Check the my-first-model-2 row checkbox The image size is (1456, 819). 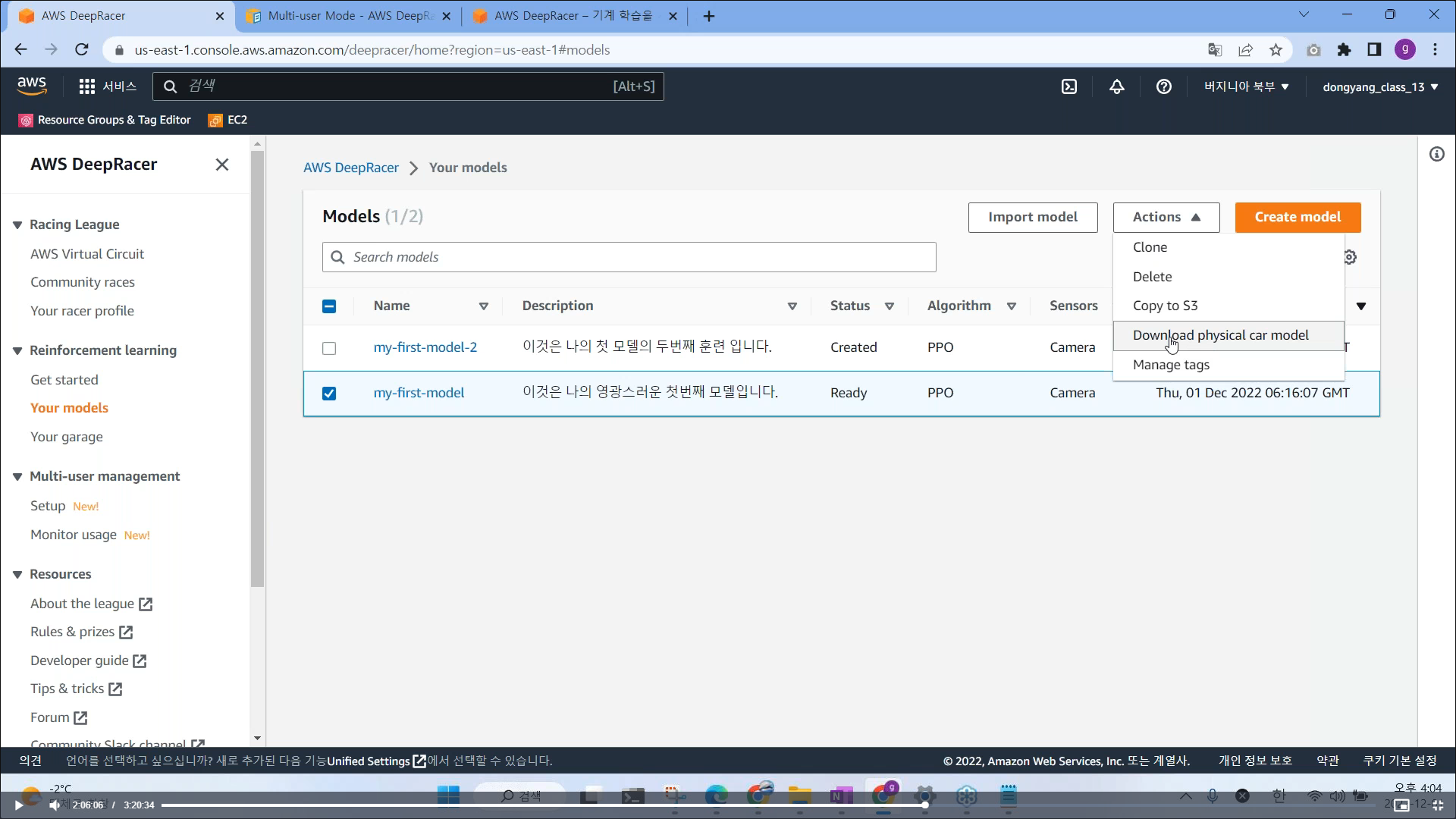point(329,348)
